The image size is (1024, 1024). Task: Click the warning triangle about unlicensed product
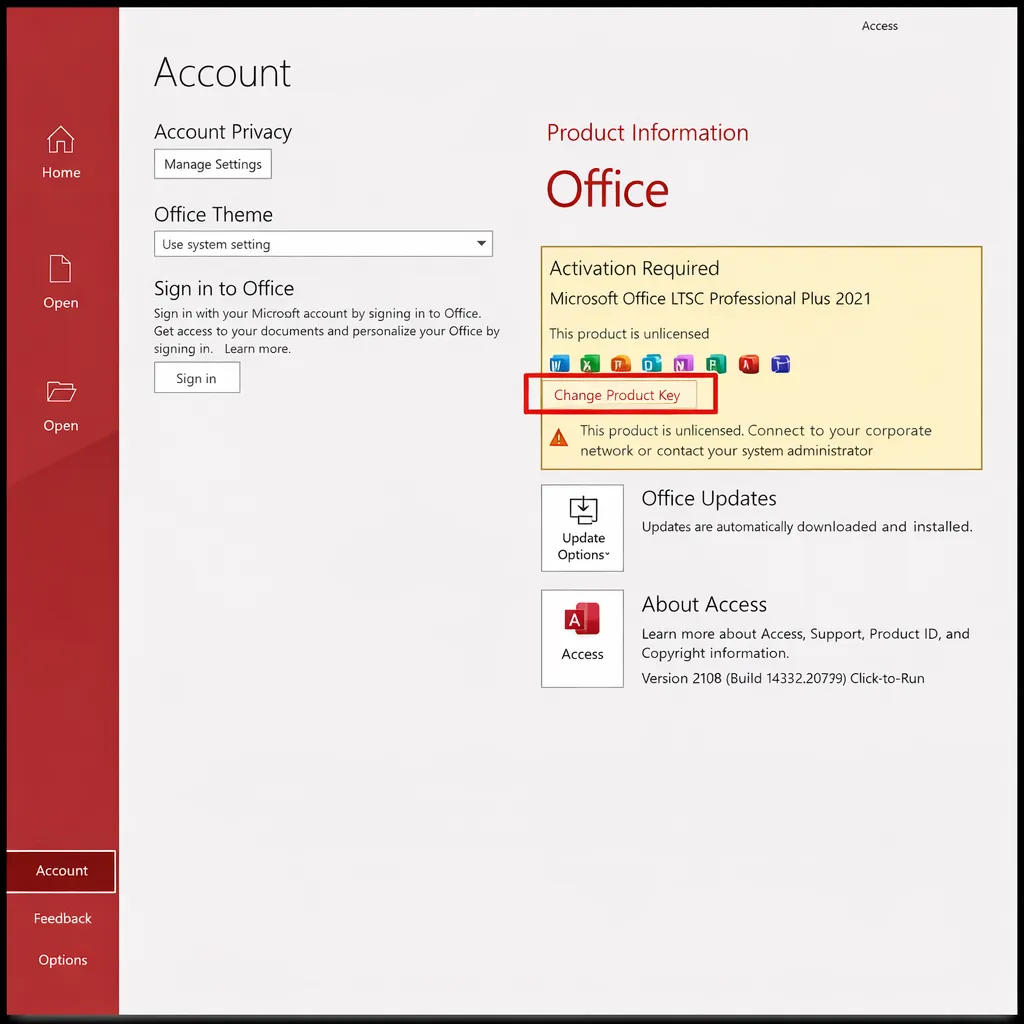(x=559, y=437)
